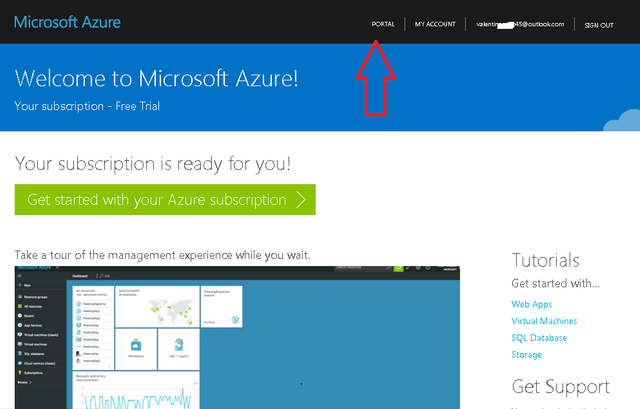Viewport: 640px width, 409px height.
Task: Open the Storage tutorial link
Action: (x=526, y=355)
